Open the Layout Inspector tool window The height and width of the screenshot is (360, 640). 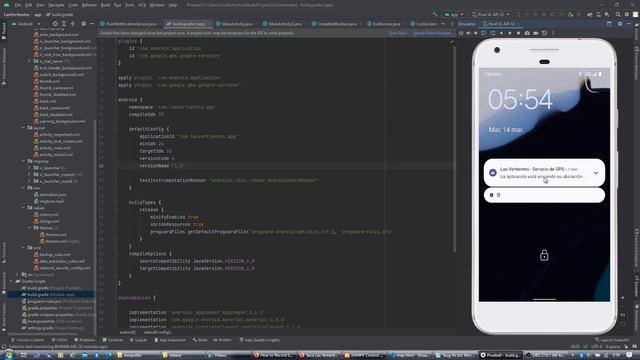612,340
